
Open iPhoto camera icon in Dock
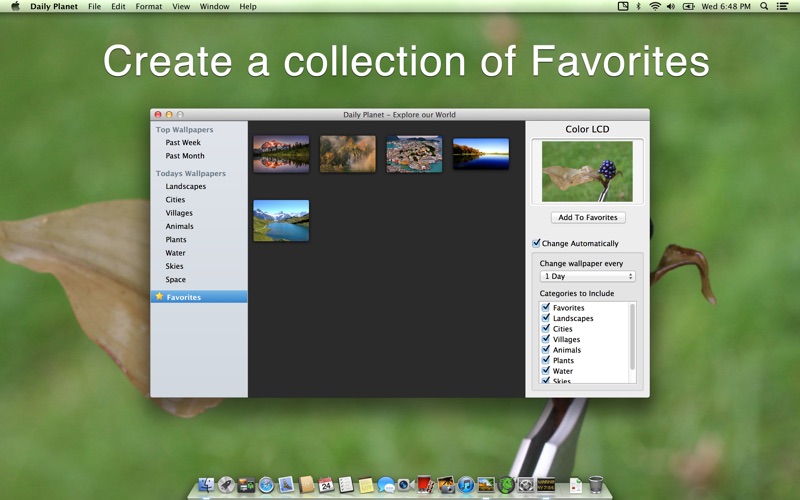[445, 484]
